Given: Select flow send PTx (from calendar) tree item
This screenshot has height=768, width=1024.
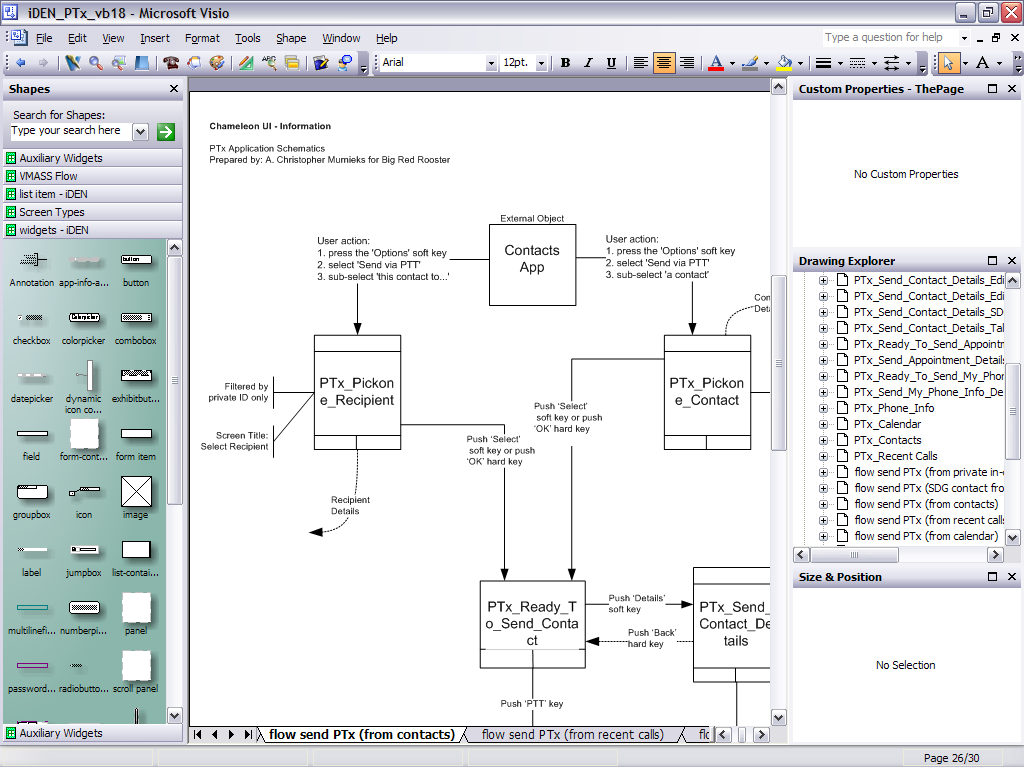Looking at the screenshot, I should tap(926, 536).
